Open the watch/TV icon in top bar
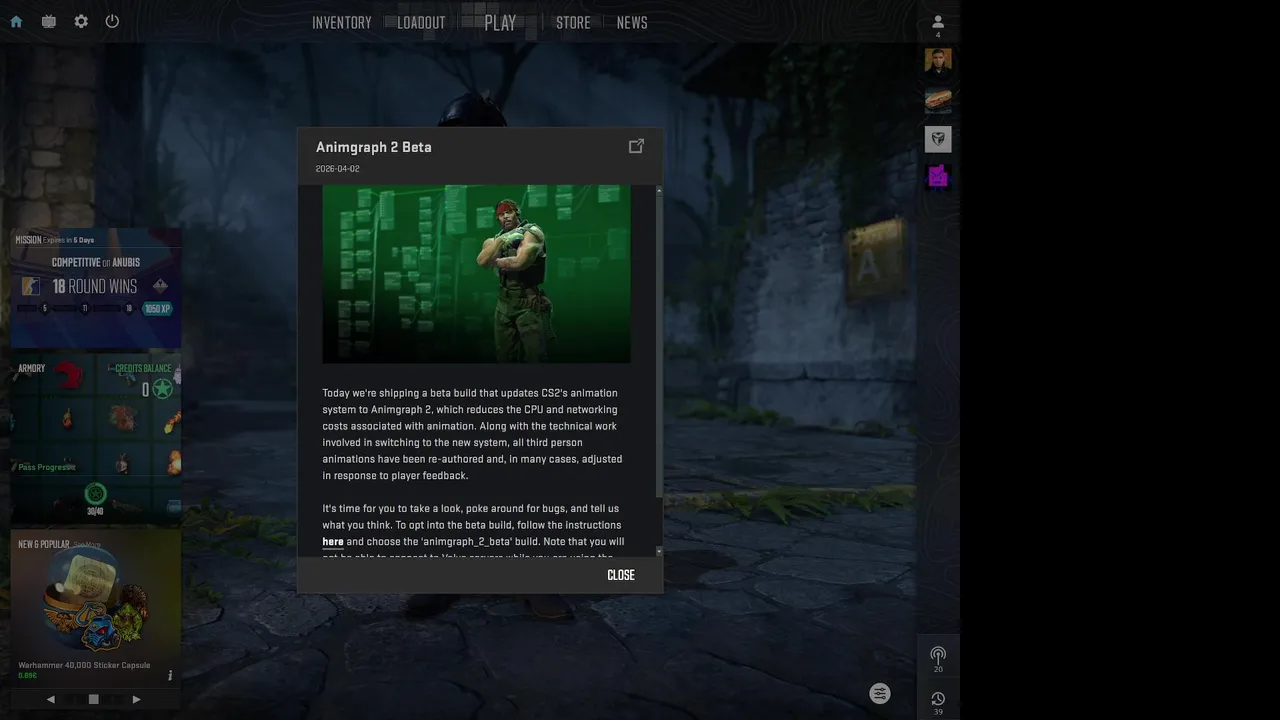The height and width of the screenshot is (720, 1280). pos(49,21)
